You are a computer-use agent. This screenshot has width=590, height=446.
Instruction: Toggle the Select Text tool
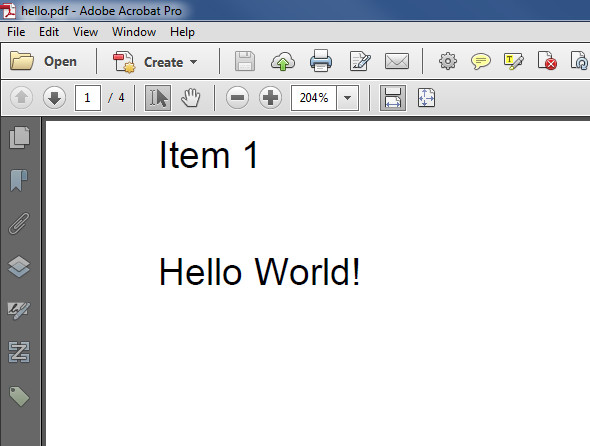[158, 98]
